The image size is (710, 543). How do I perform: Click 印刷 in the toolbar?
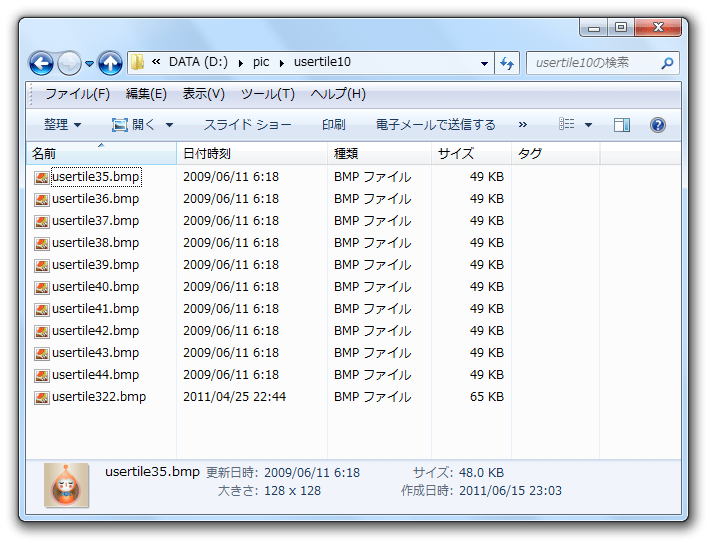(x=334, y=125)
